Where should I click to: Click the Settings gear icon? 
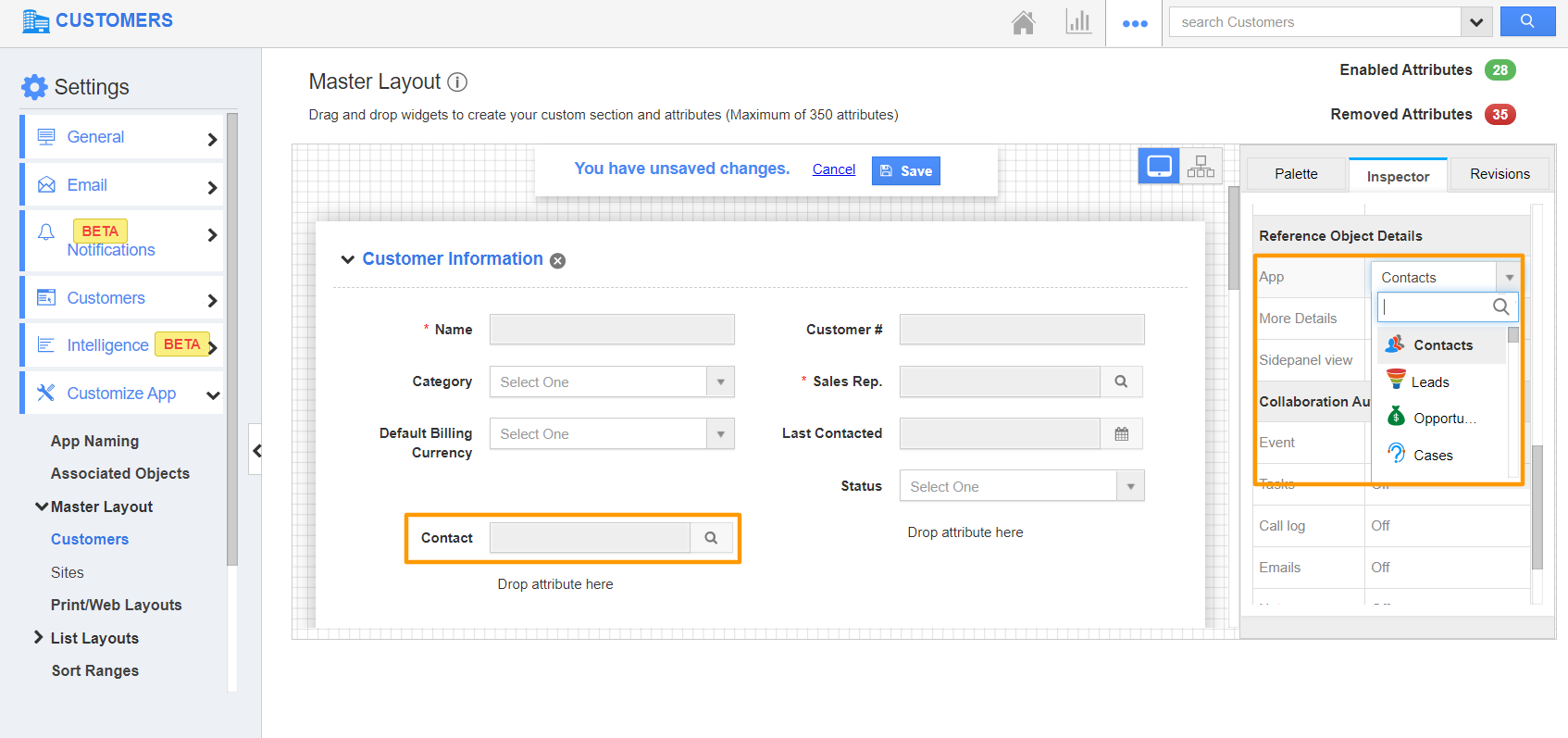(34, 87)
